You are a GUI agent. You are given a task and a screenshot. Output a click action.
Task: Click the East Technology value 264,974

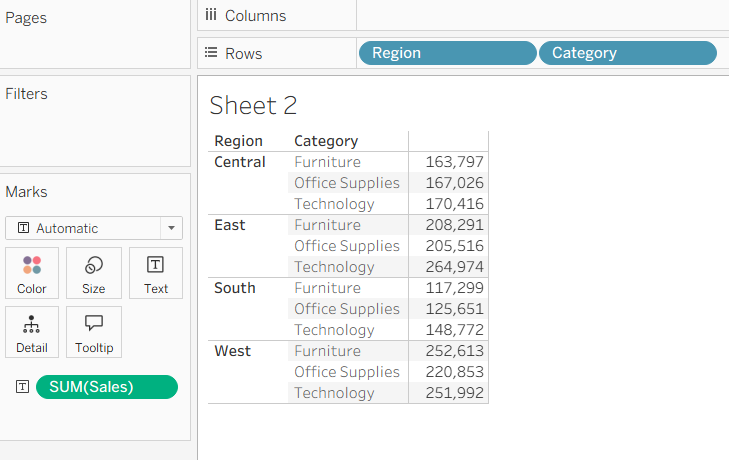point(454,267)
